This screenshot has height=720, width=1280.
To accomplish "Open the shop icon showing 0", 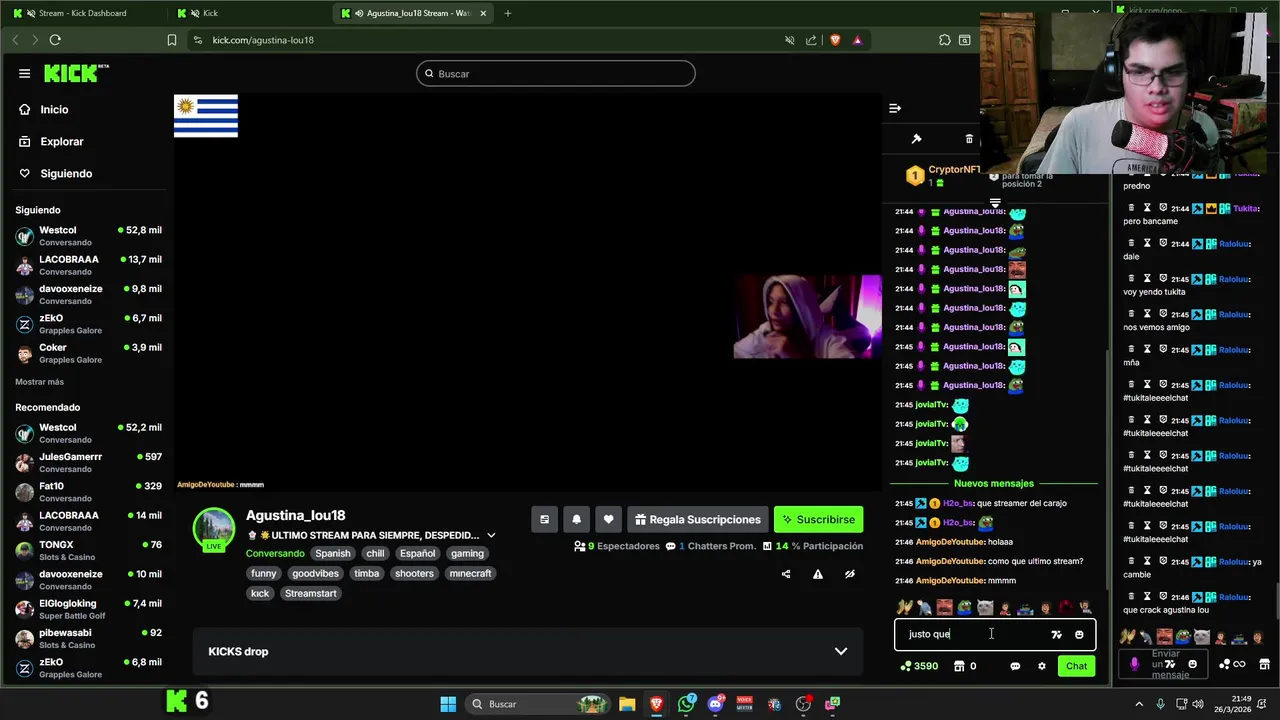I will click(x=965, y=666).
